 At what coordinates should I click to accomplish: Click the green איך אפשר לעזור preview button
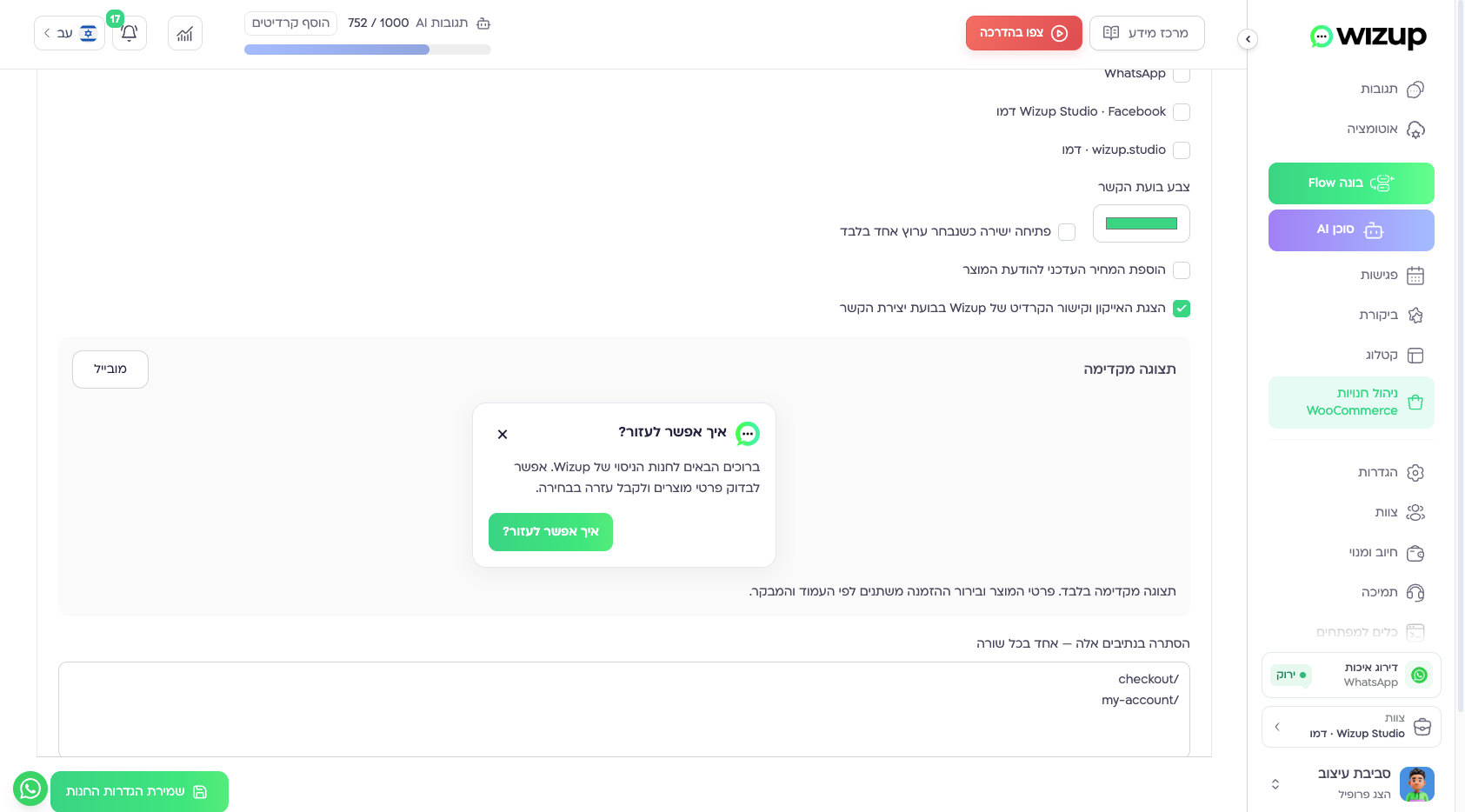click(550, 532)
